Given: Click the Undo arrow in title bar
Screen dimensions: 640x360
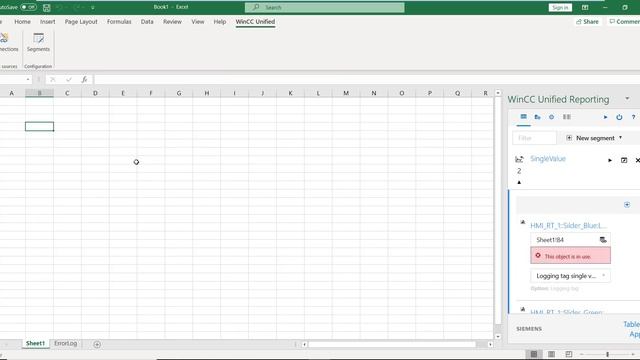Looking at the screenshot, I should (x=59, y=7).
